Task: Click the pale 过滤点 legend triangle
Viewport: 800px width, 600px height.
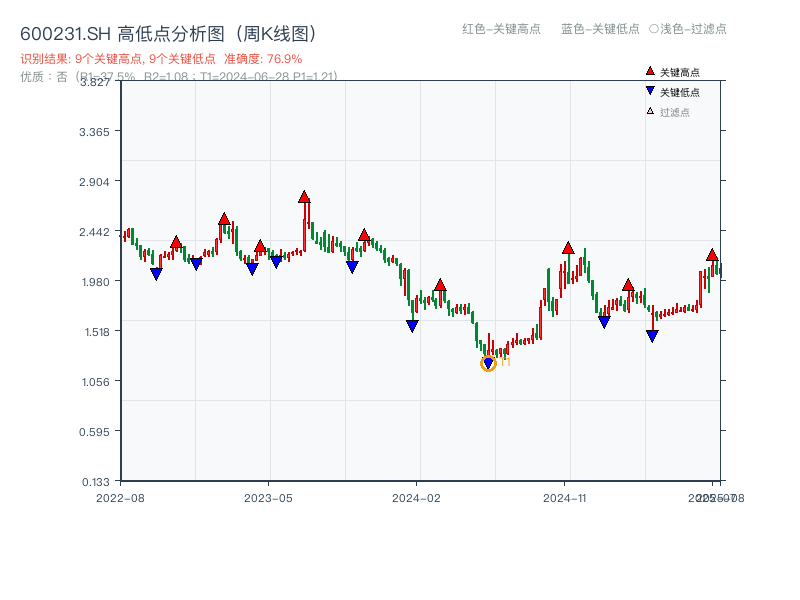Action: click(x=650, y=111)
